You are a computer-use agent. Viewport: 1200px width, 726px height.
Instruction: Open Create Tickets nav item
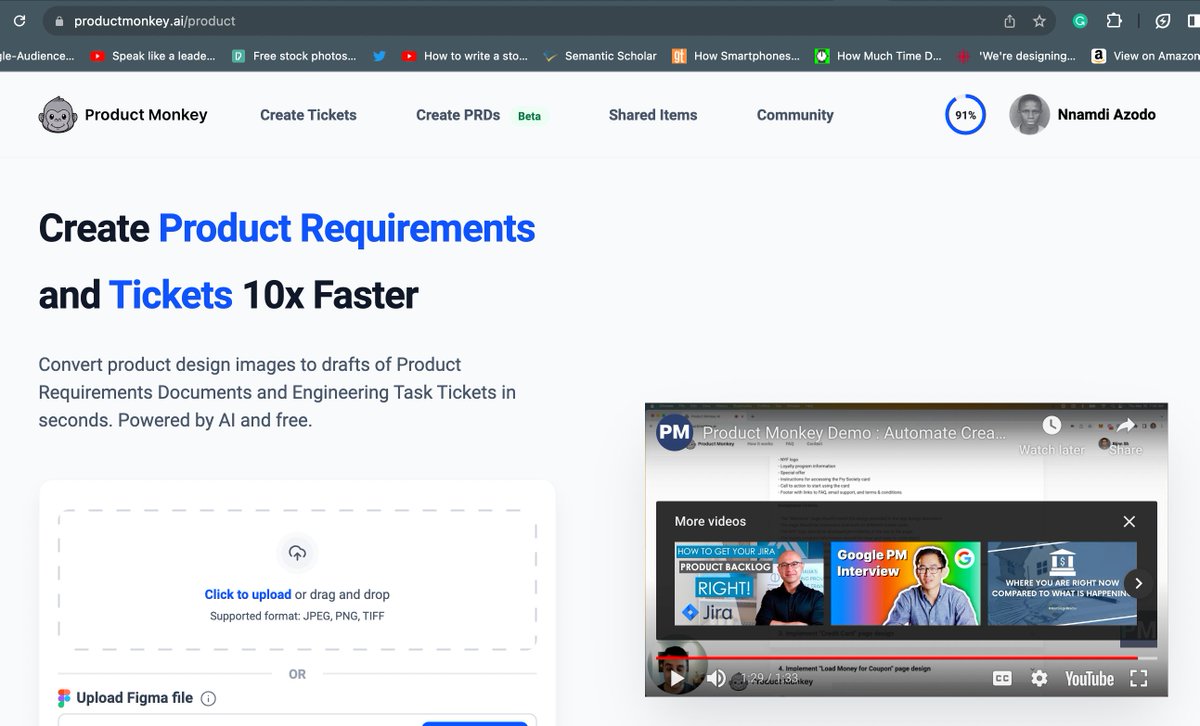point(308,115)
